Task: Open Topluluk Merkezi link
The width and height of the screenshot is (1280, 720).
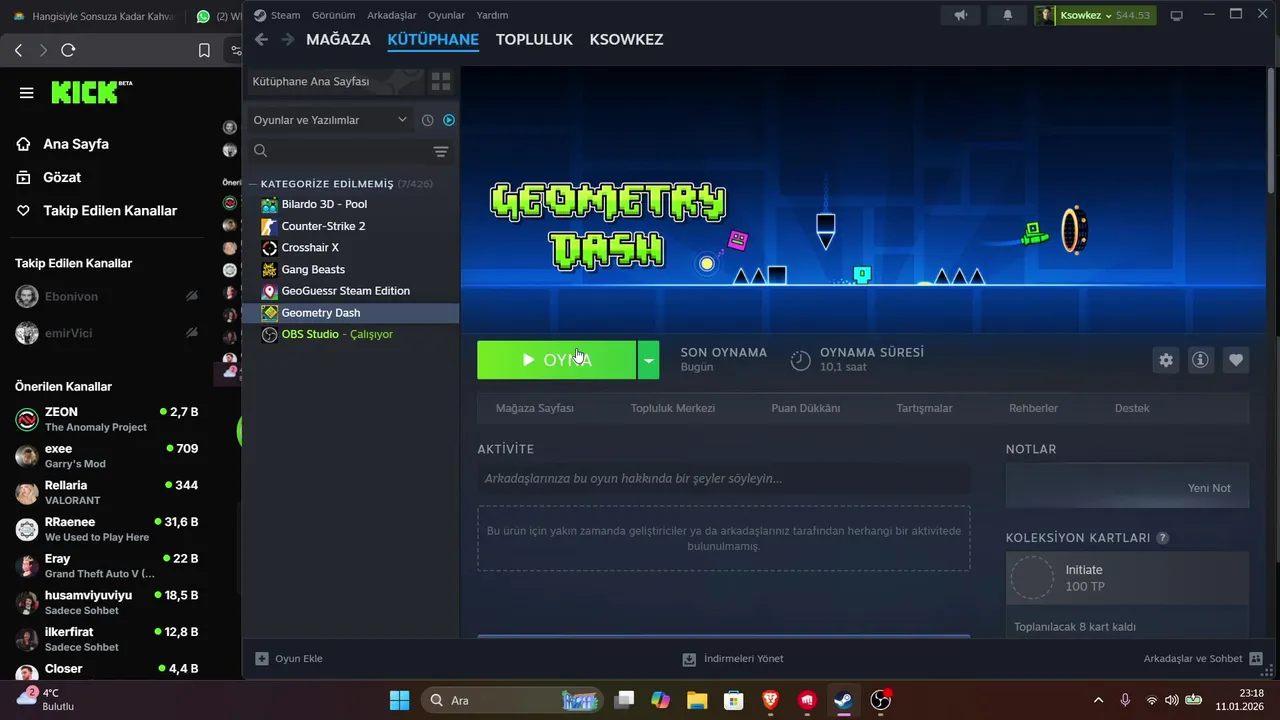Action: tap(672, 408)
